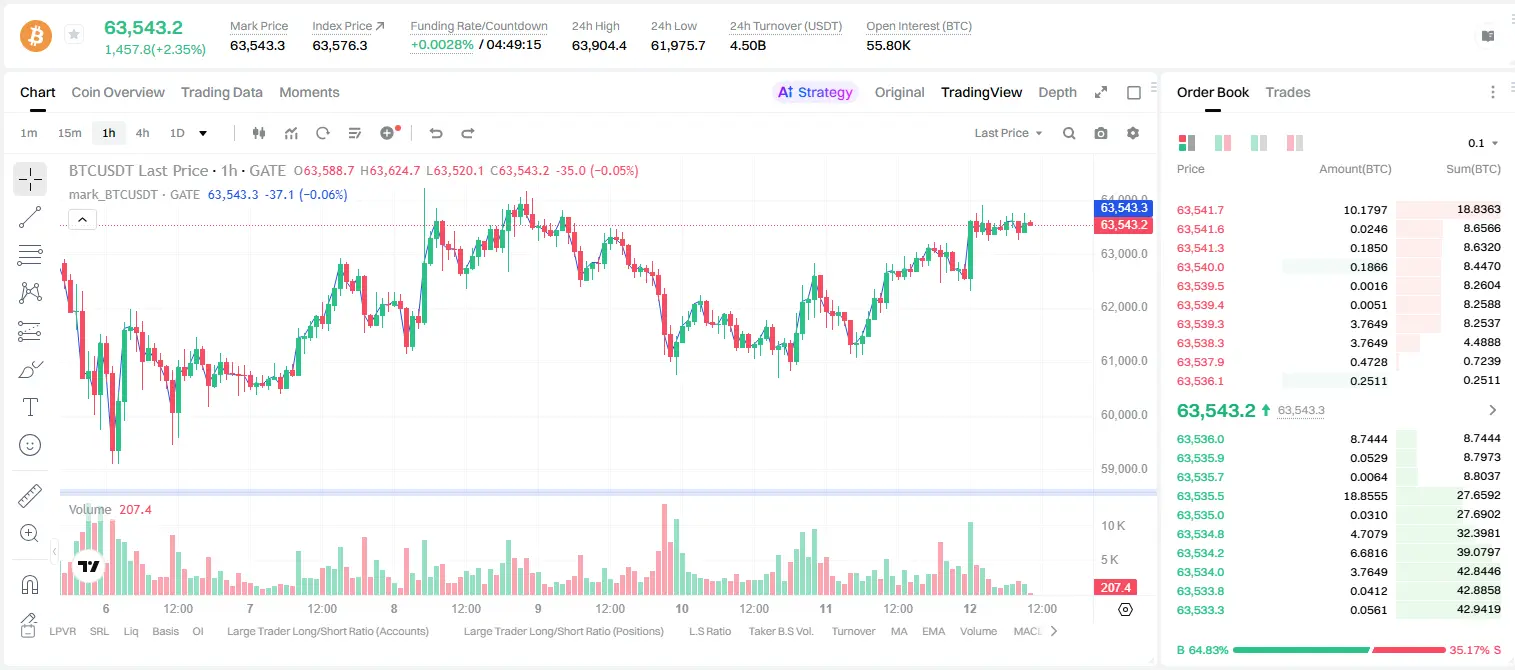Viewport: 1515px width, 670px height.
Task: Toggle the square layout icon near Depth
Action: pyautogui.click(x=1134, y=92)
